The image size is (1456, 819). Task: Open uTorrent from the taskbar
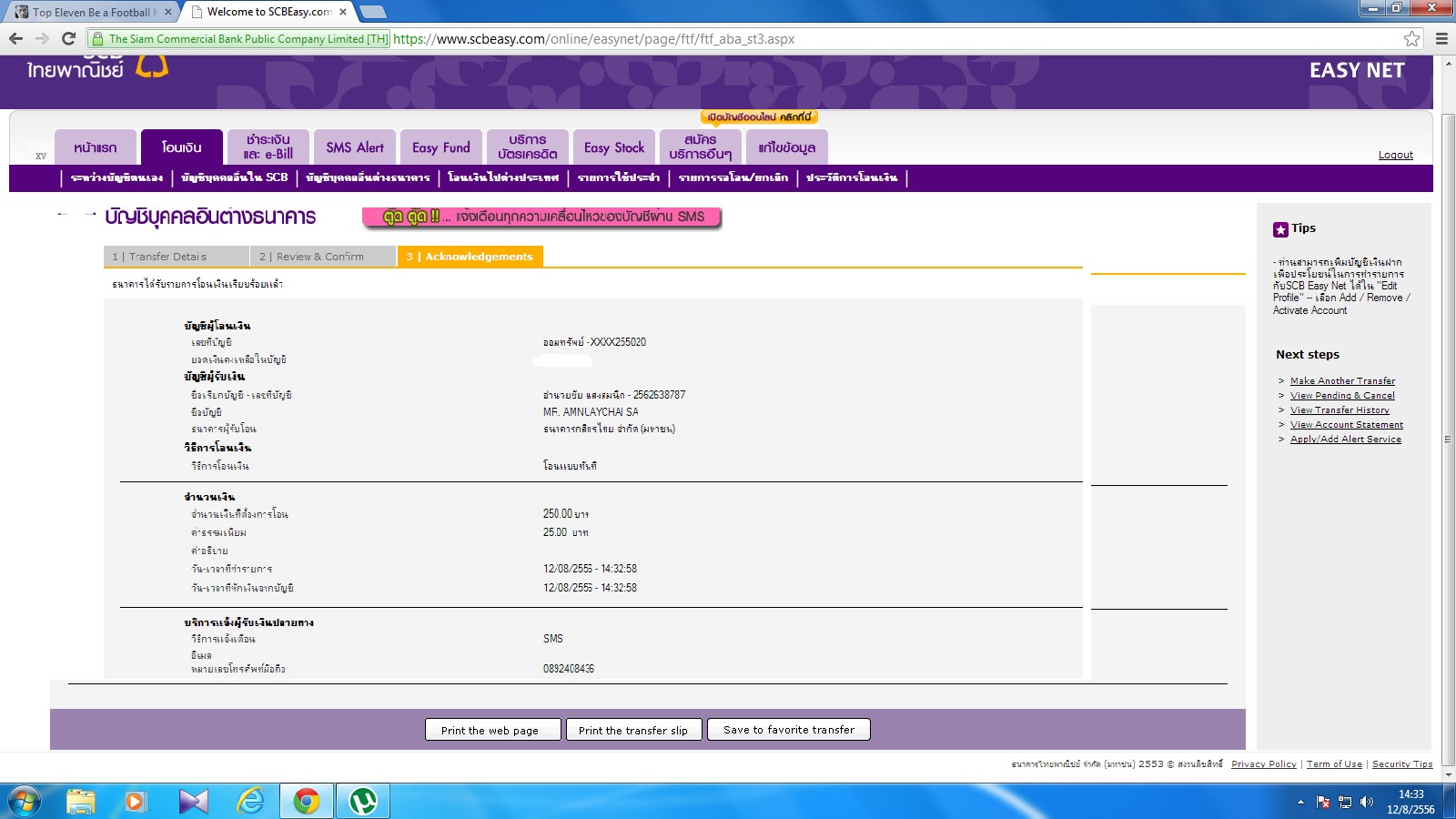[x=363, y=802]
